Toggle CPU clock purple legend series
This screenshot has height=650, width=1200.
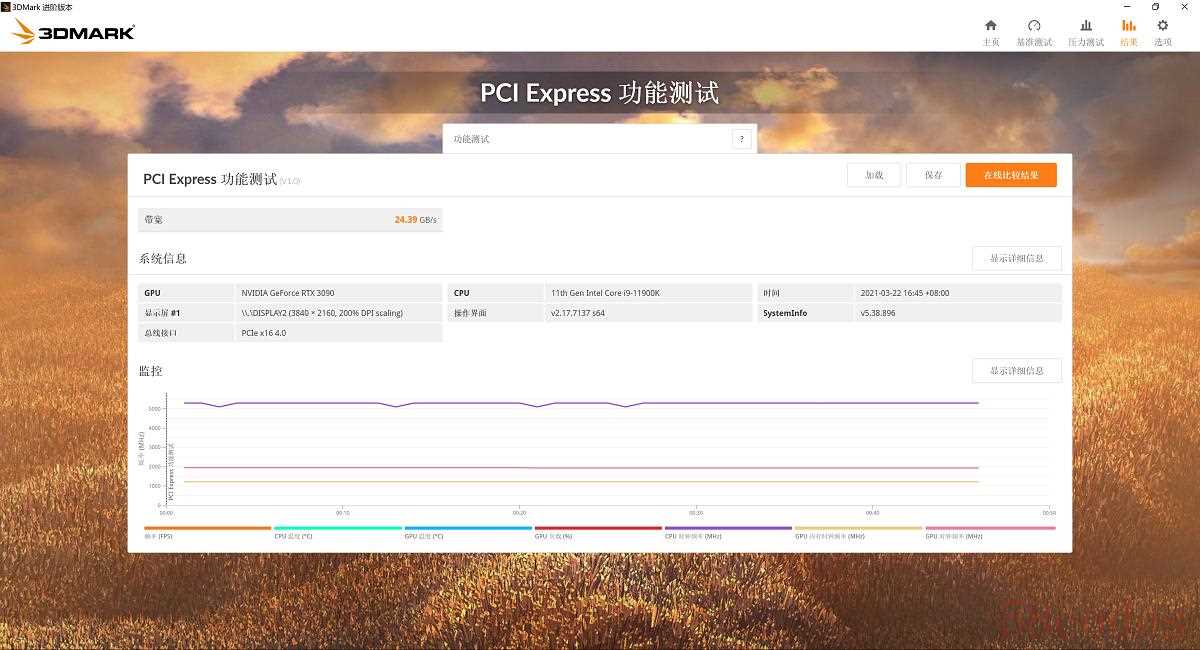click(x=727, y=529)
